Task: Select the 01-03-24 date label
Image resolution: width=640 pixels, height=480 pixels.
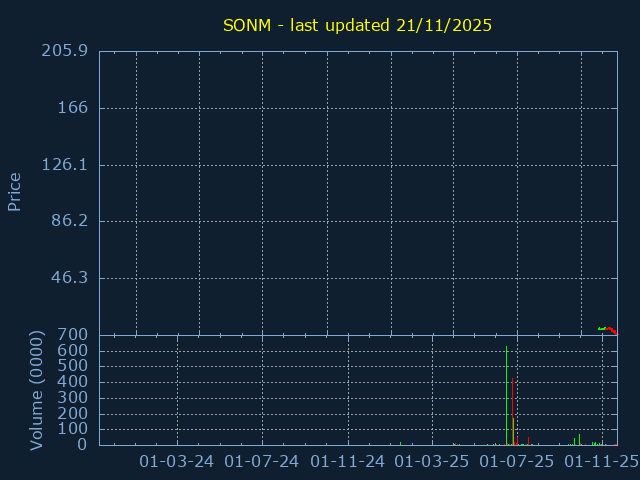Action: point(177,461)
